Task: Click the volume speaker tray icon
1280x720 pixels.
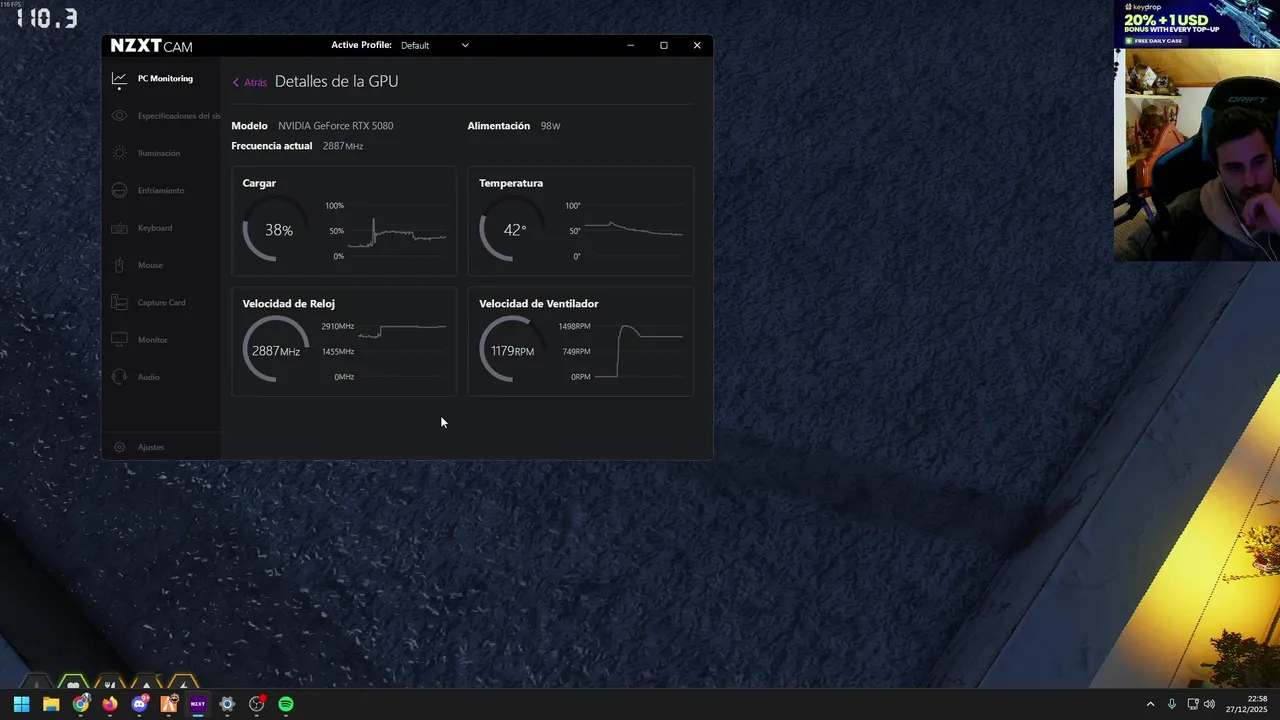Action: [x=1209, y=704]
